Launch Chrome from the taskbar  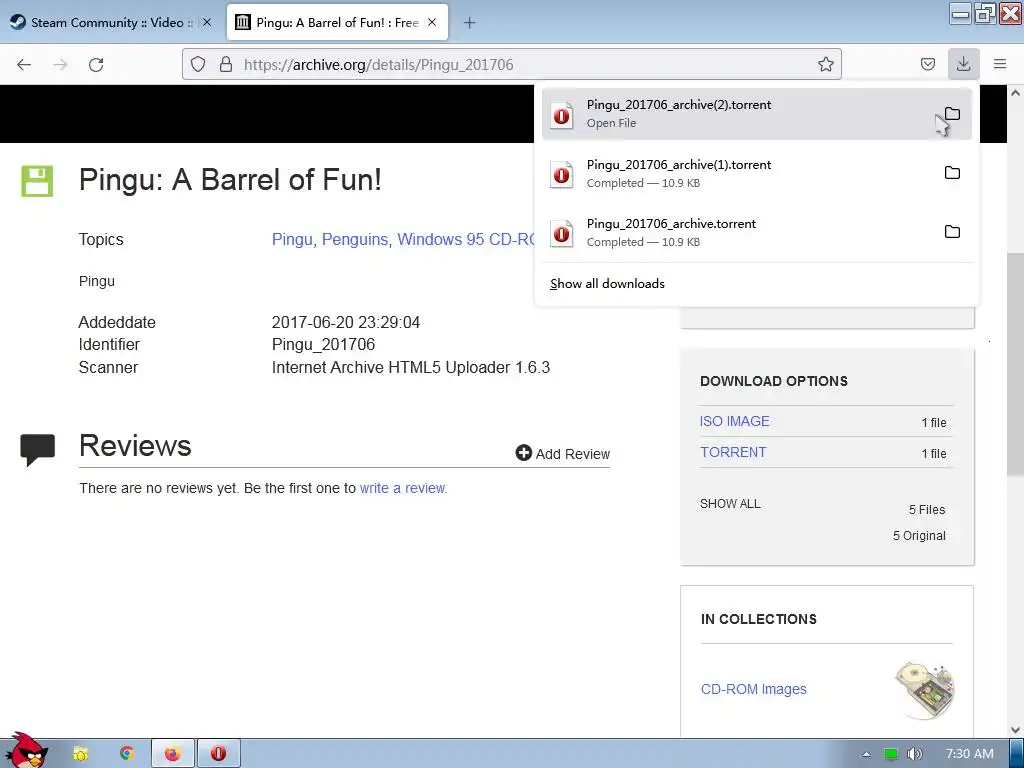click(x=127, y=754)
